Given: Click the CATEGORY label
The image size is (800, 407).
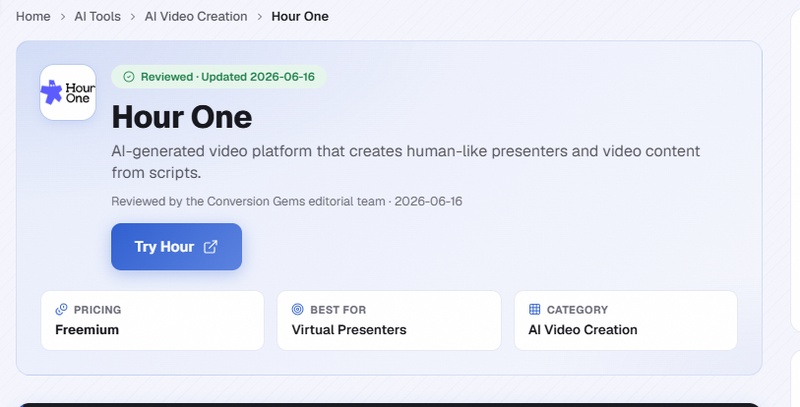Looking at the screenshot, I should click(577, 310).
